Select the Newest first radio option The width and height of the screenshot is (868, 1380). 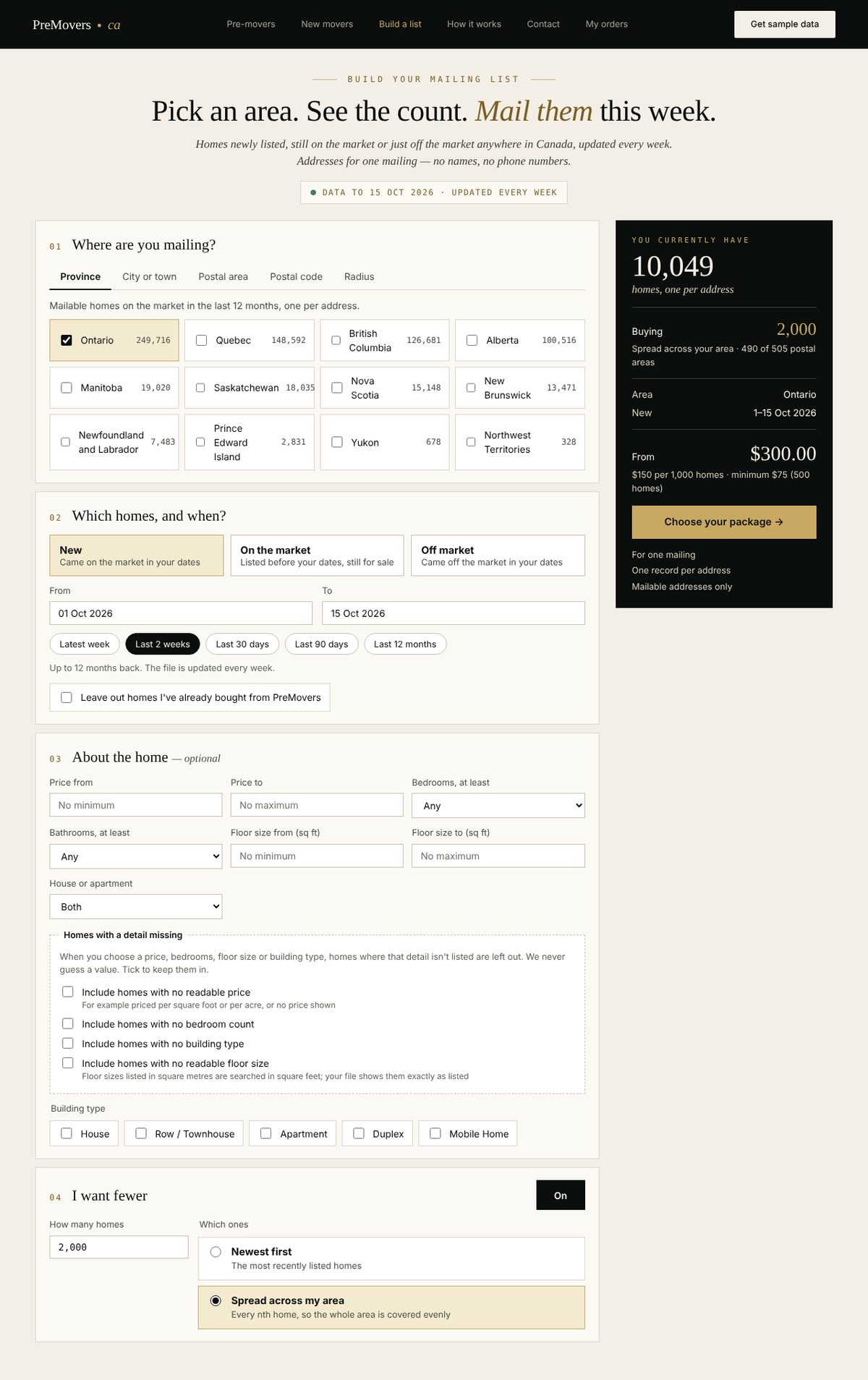click(x=216, y=1251)
